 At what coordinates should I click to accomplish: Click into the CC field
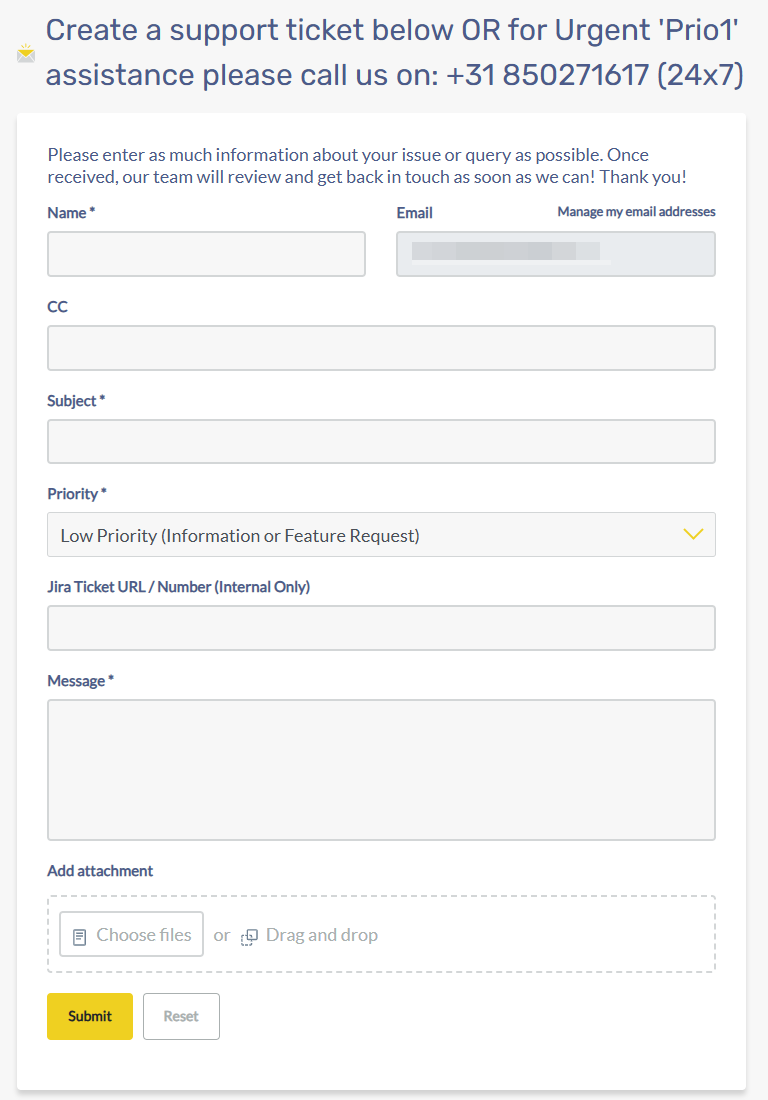coord(381,348)
